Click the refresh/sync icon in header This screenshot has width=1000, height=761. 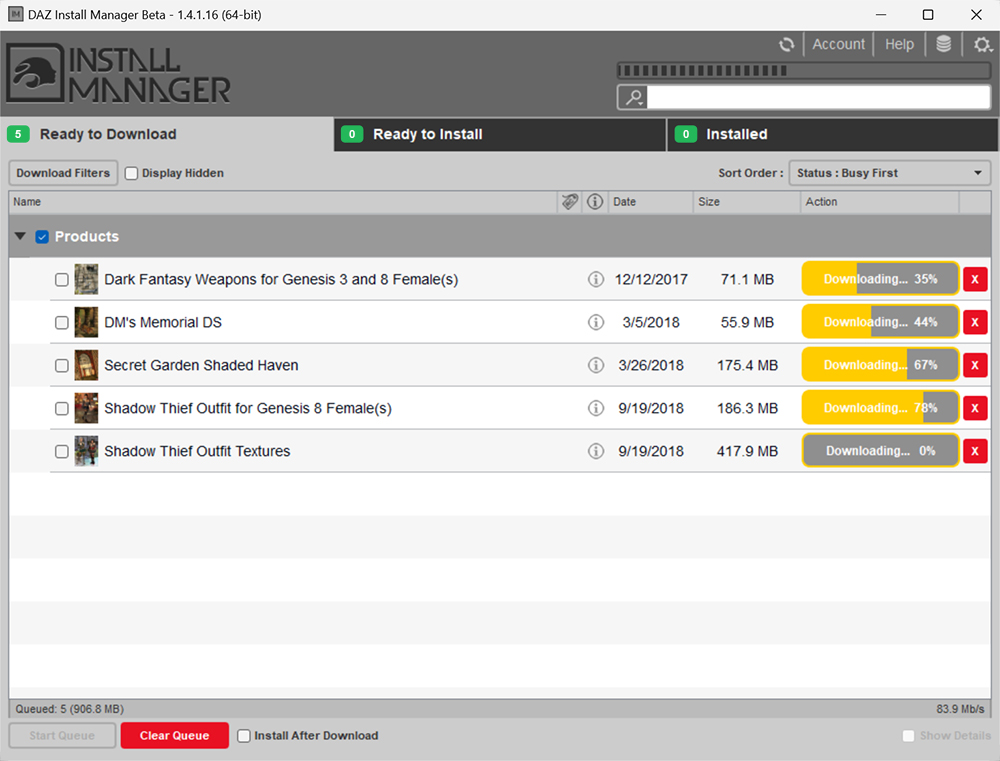tap(787, 45)
